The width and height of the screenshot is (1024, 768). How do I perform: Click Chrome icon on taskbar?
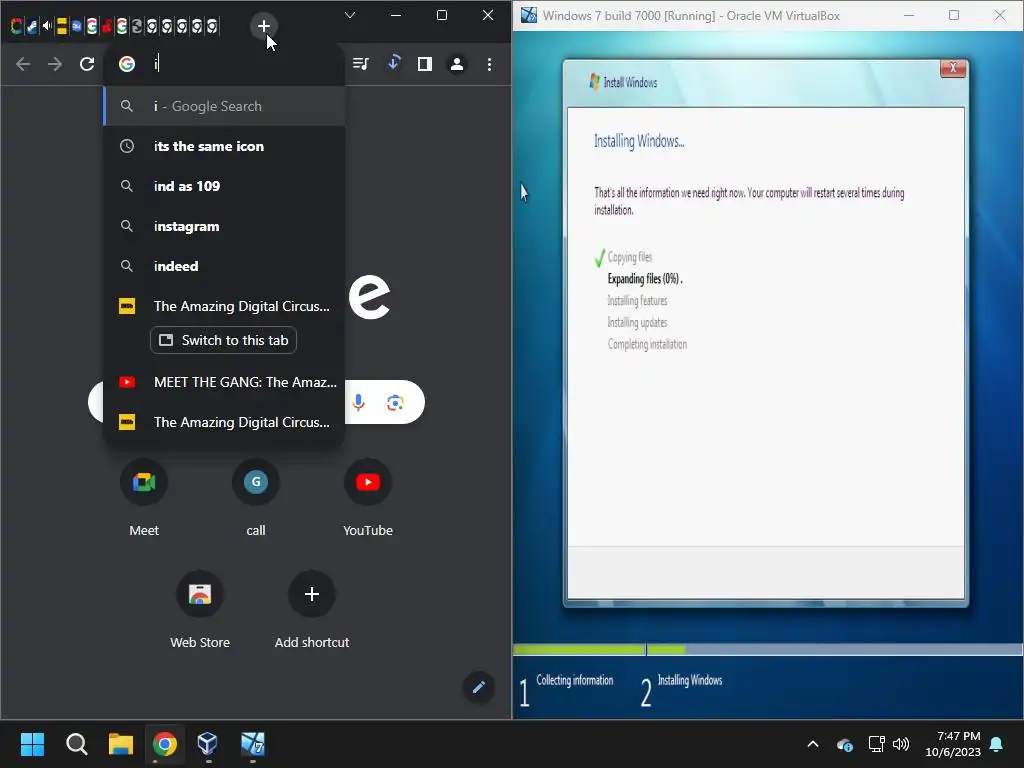165,744
